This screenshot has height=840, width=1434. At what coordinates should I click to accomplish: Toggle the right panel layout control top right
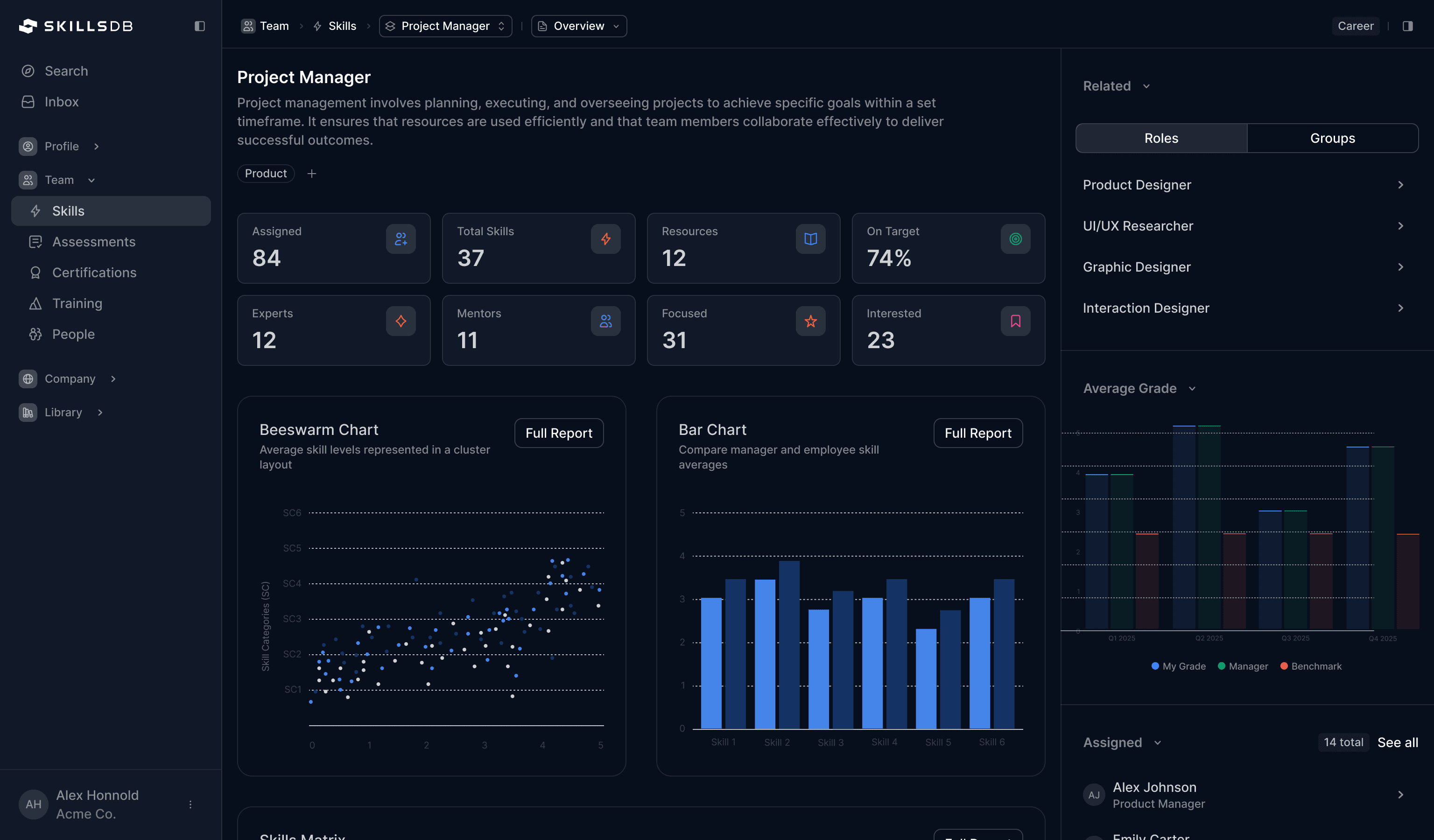coord(1408,26)
